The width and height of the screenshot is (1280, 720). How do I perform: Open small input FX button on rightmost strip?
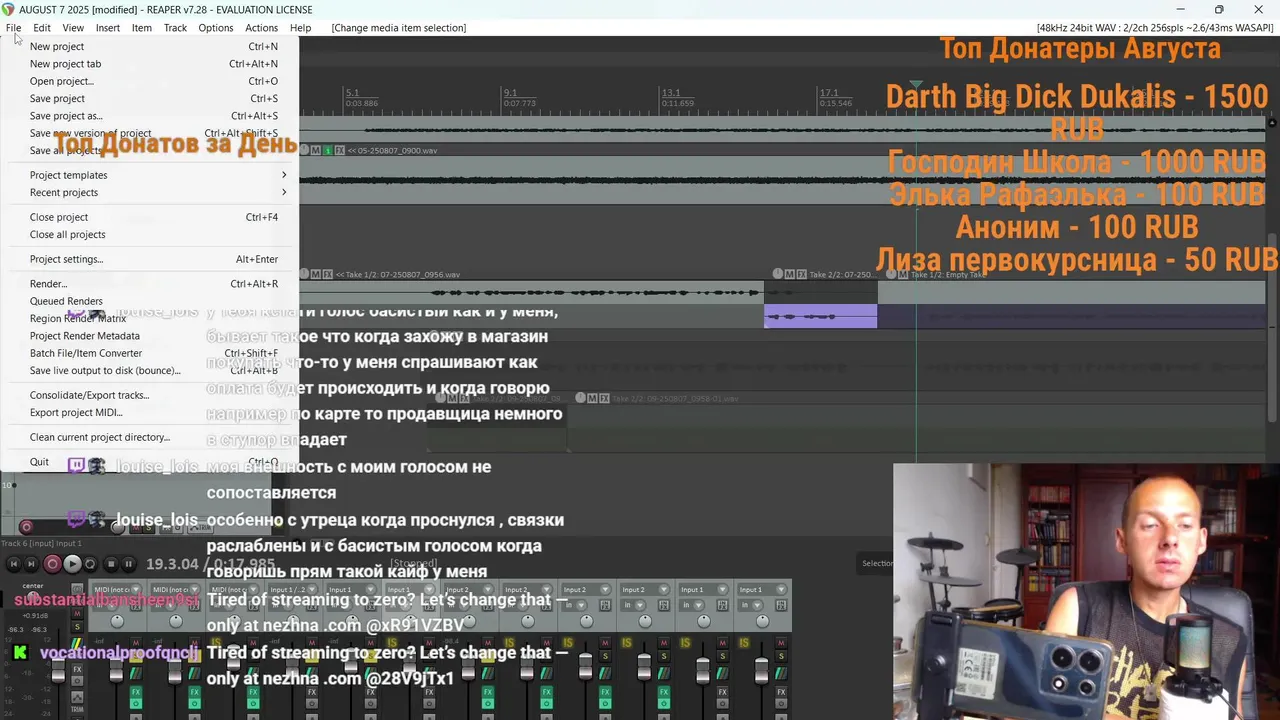tap(781, 605)
